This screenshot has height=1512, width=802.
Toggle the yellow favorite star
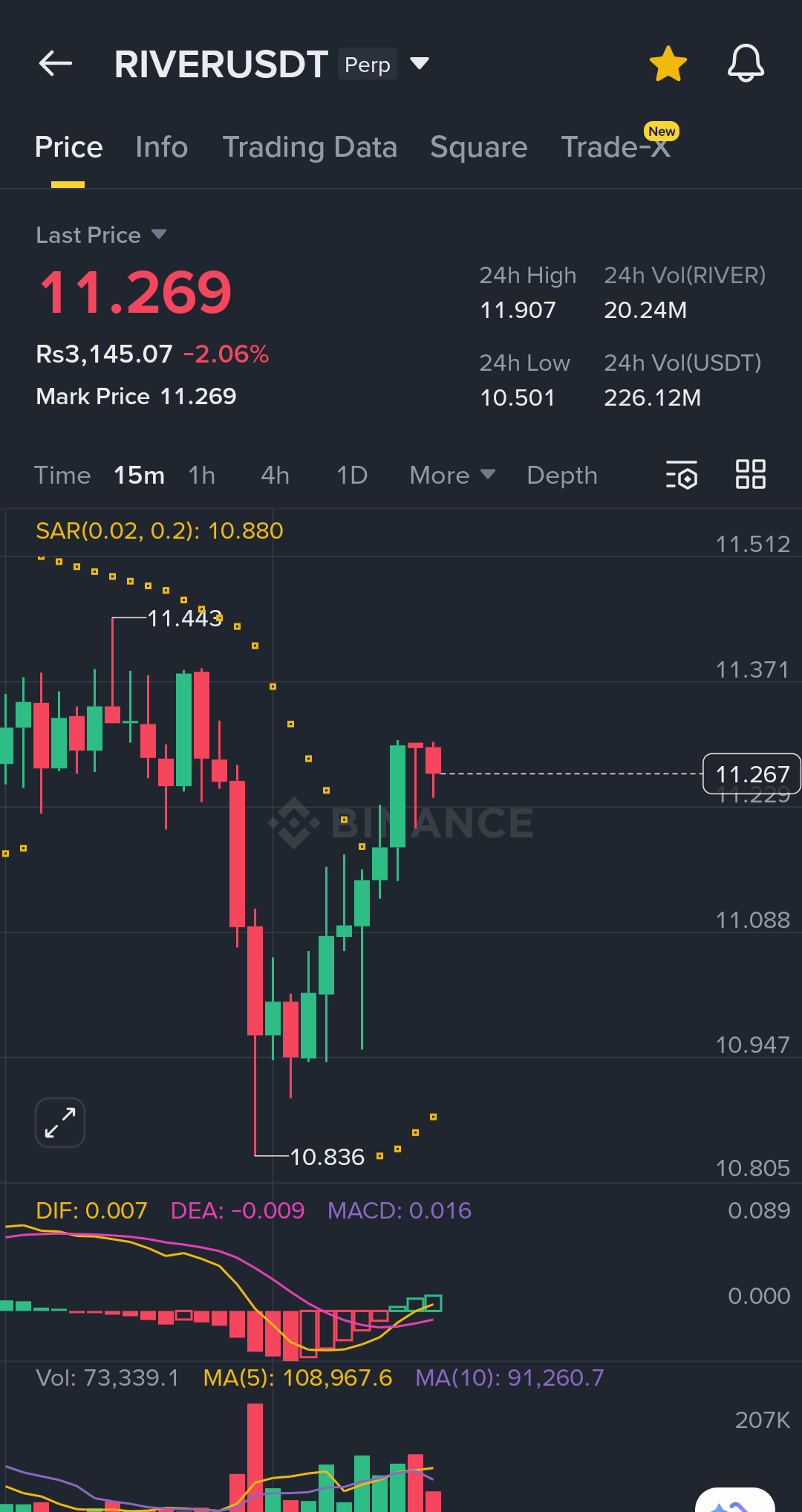pyautogui.click(x=668, y=64)
